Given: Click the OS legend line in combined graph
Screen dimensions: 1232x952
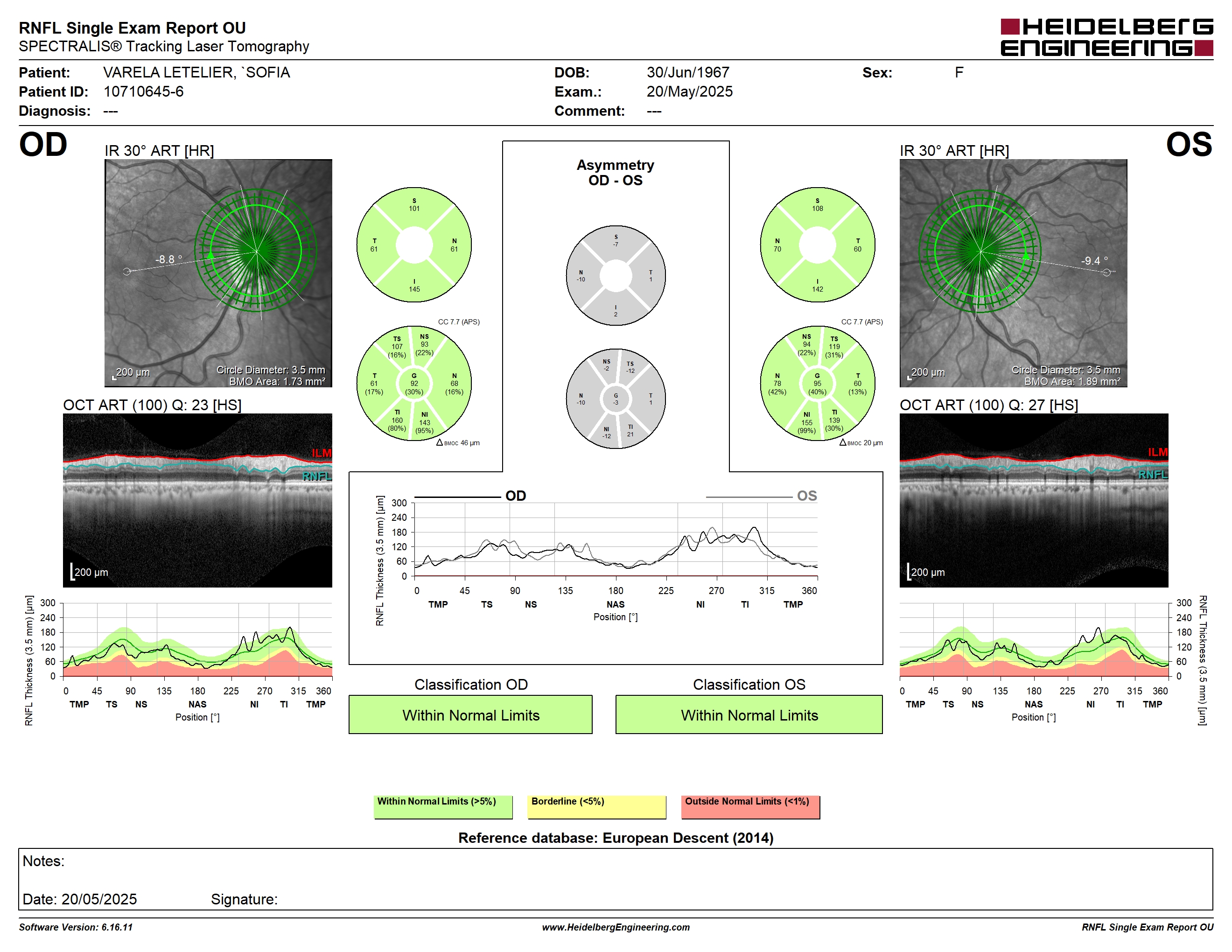Looking at the screenshot, I should coord(749,497).
